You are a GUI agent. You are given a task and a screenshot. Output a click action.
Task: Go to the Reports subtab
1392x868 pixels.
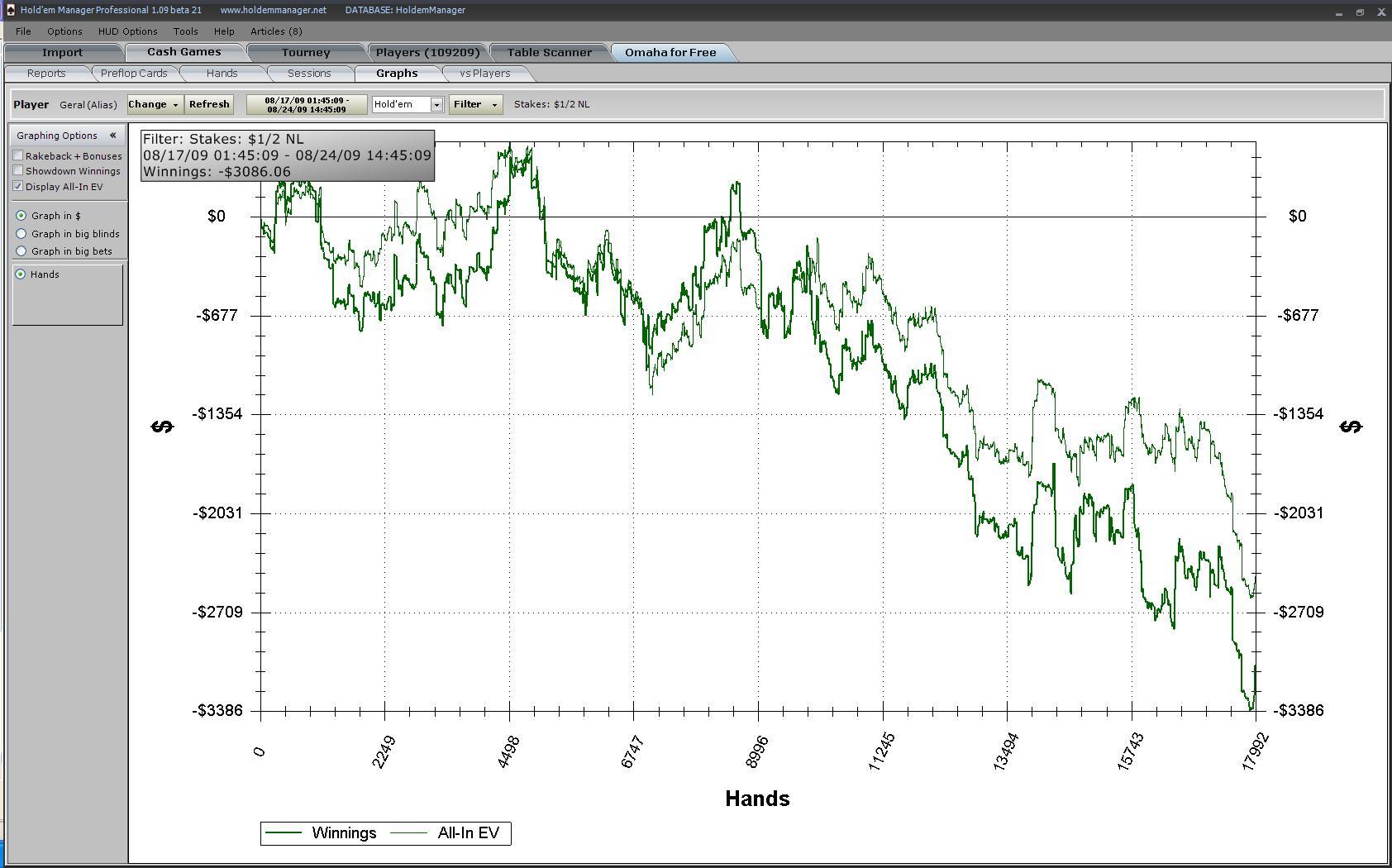(x=46, y=74)
